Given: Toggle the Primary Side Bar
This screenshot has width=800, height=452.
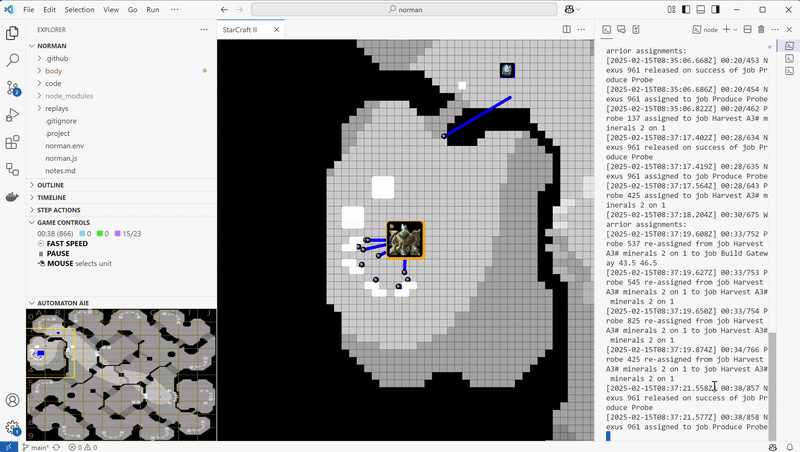Looking at the screenshot, I should click(x=686, y=9).
